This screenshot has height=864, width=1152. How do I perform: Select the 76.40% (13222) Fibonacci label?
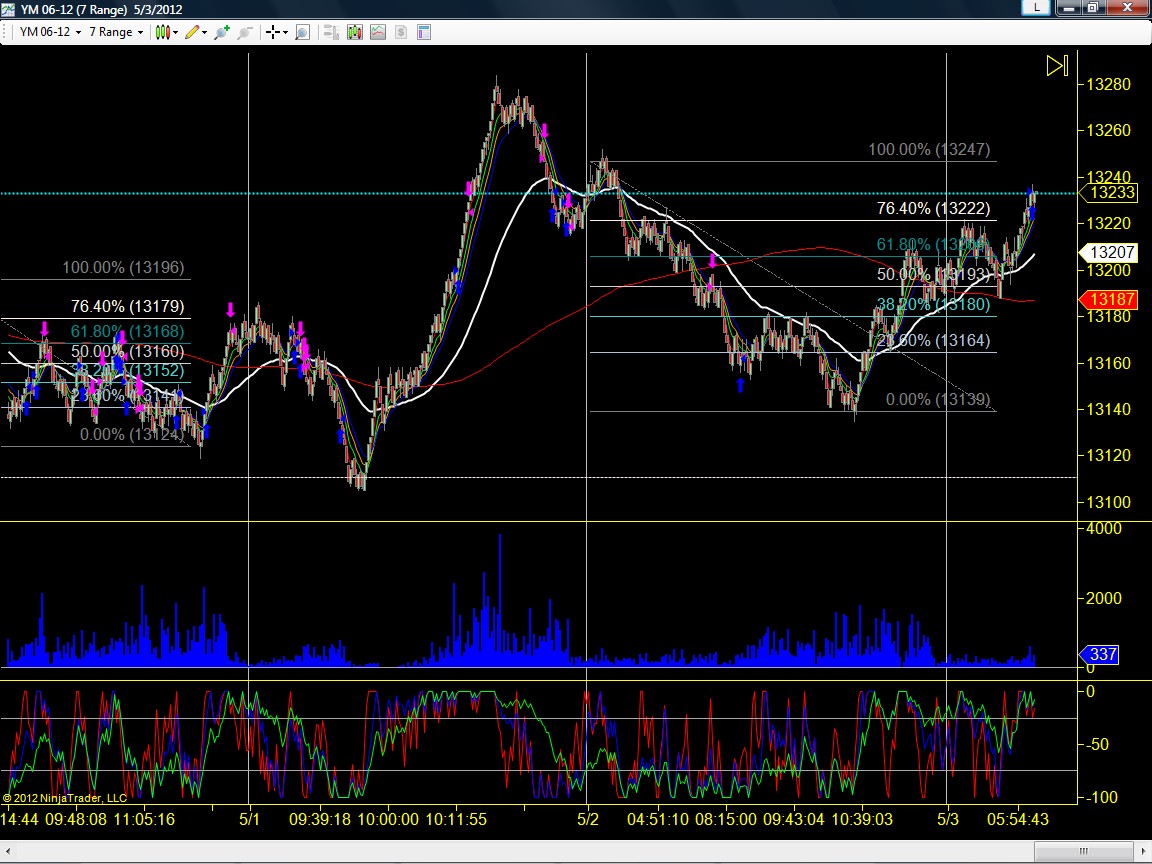[x=933, y=209]
